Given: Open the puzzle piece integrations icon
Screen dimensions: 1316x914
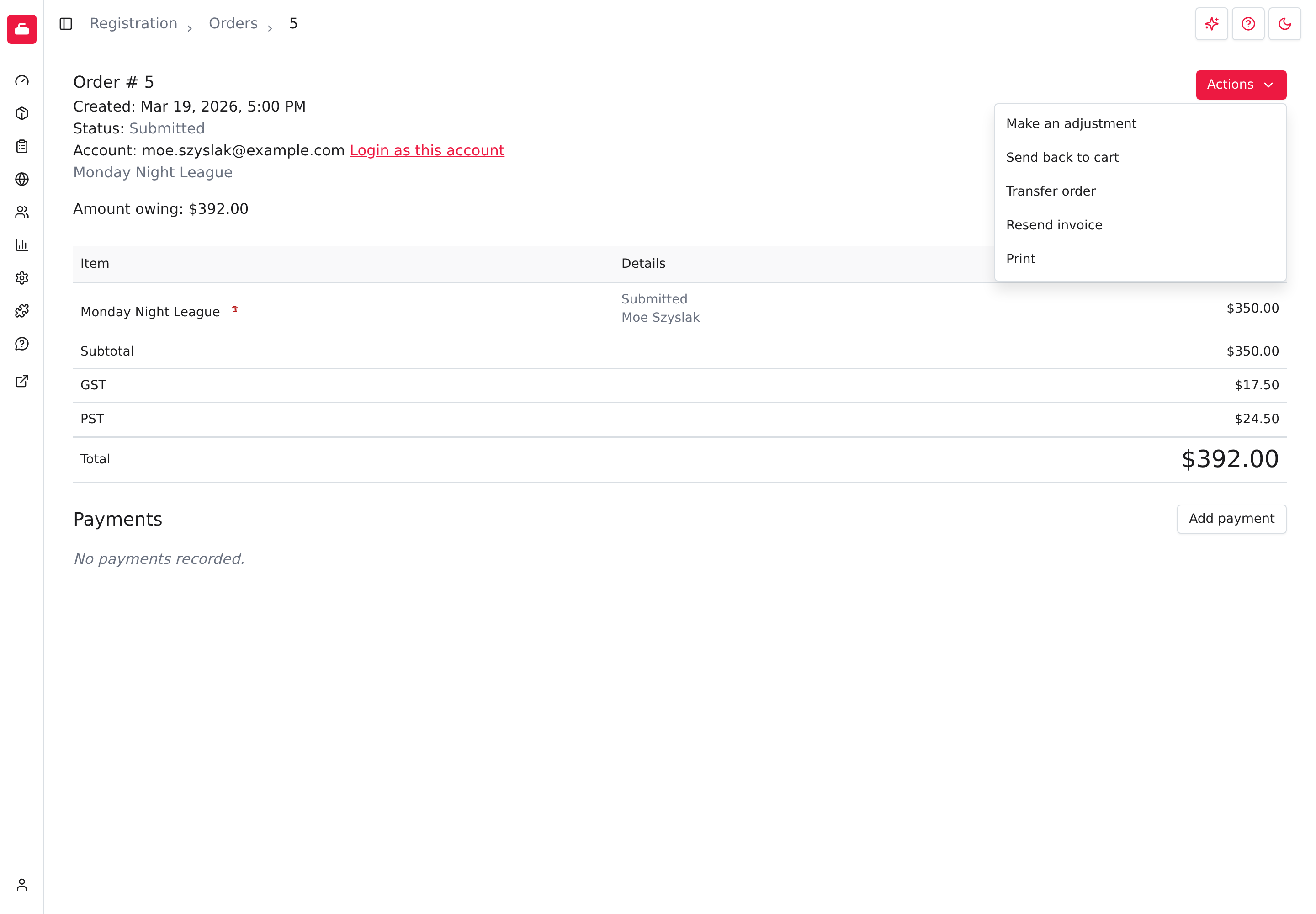Looking at the screenshot, I should (22, 311).
